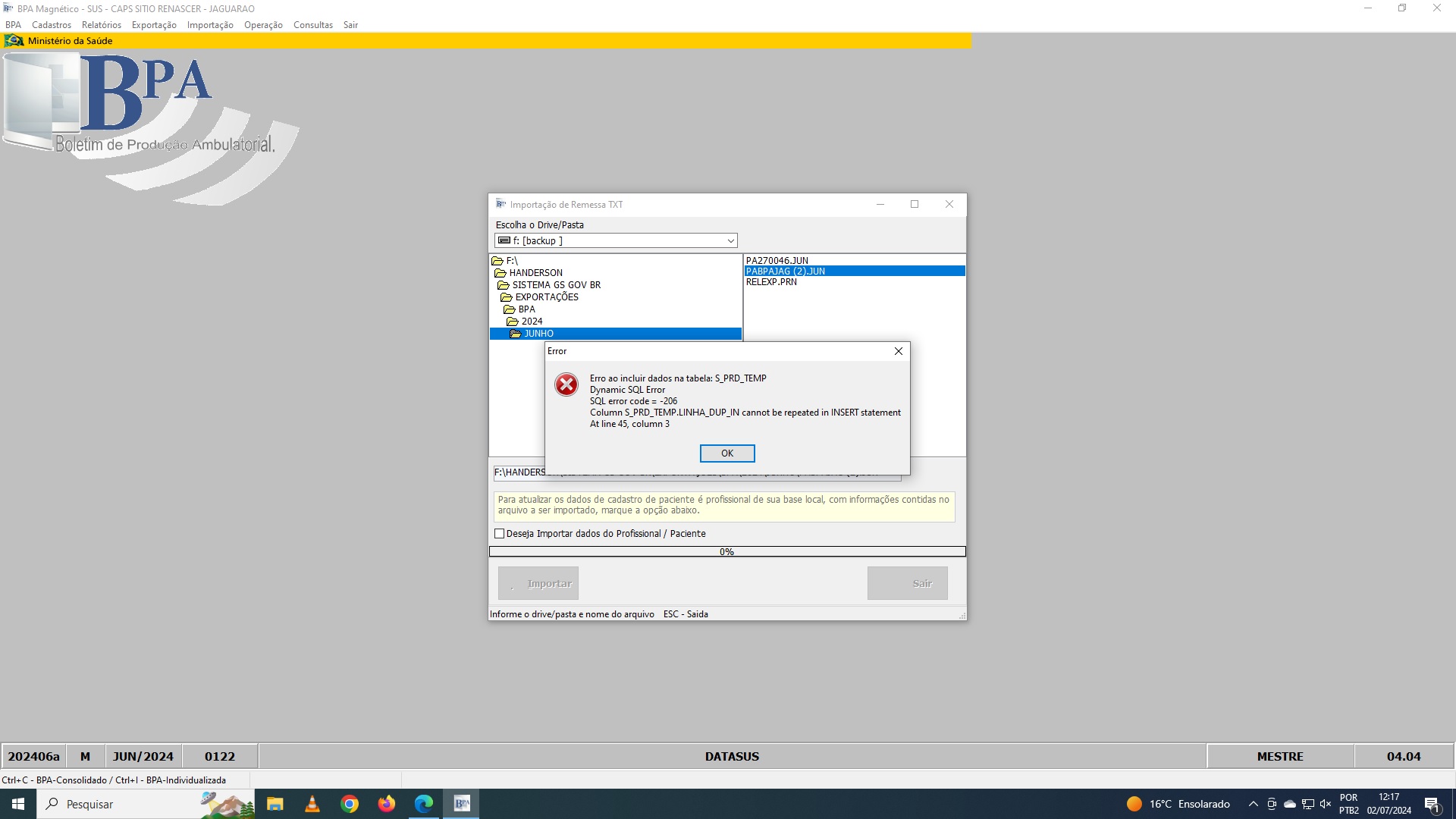
Task: Select the EXPORTAÇÕES folder
Action: click(547, 297)
